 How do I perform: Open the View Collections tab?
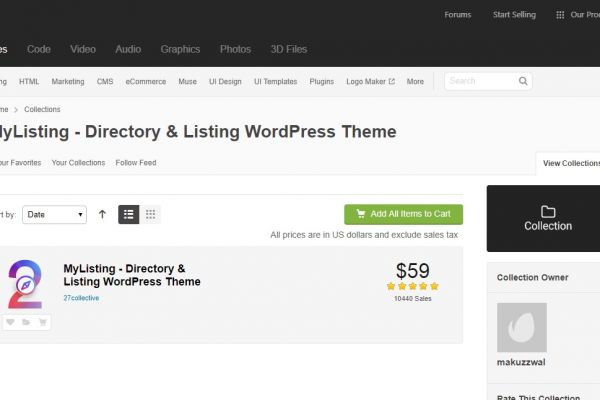click(x=571, y=163)
